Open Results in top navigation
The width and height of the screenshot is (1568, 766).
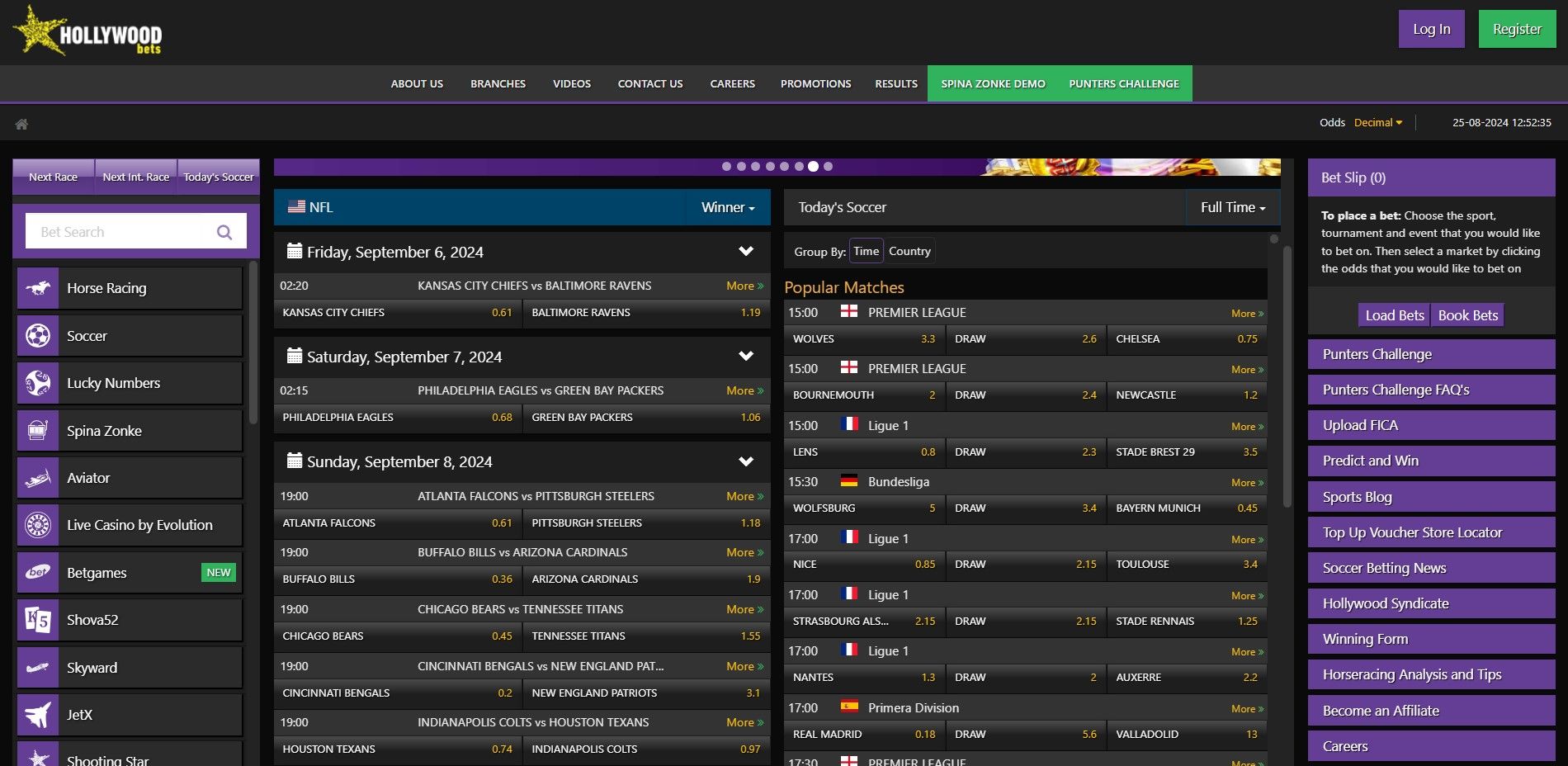[x=896, y=83]
